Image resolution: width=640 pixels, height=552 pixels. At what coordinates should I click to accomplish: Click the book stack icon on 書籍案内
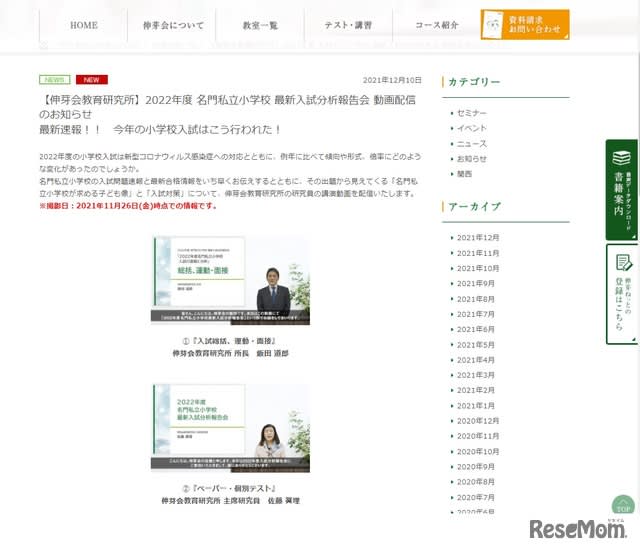pyautogui.click(x=621, y=158)
